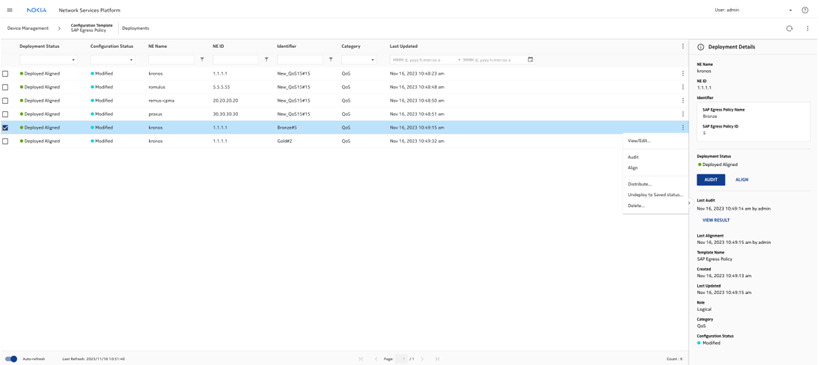This screenshot has height=365, width=819.
Task: Select checkbox for remus-cpma row
Action: pyautogui.click(x=5, y=101)
